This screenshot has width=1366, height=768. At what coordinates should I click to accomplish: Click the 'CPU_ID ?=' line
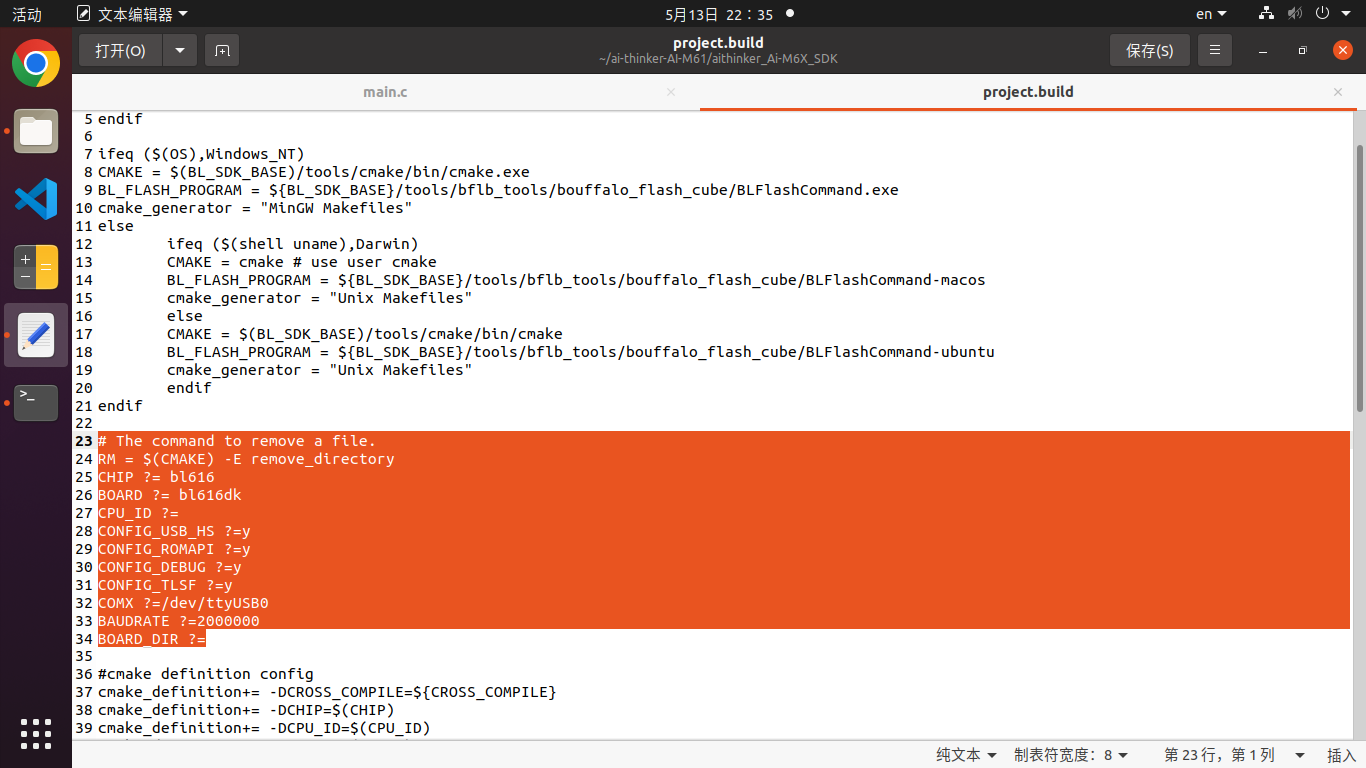tap(138, 513)
